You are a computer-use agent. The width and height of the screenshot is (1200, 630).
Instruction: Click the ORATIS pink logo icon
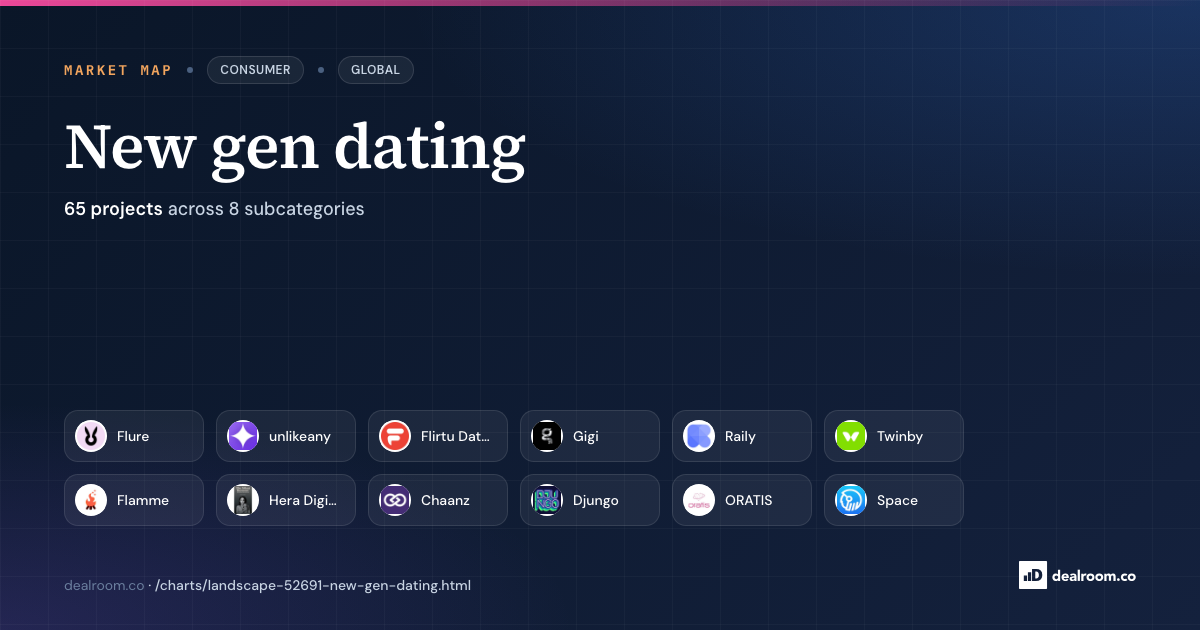tap(699, 500)
